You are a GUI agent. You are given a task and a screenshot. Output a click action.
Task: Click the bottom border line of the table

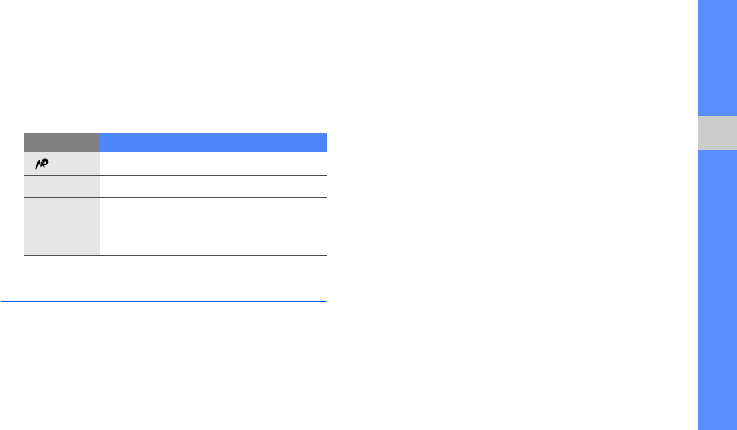click(x=175, y=255)
